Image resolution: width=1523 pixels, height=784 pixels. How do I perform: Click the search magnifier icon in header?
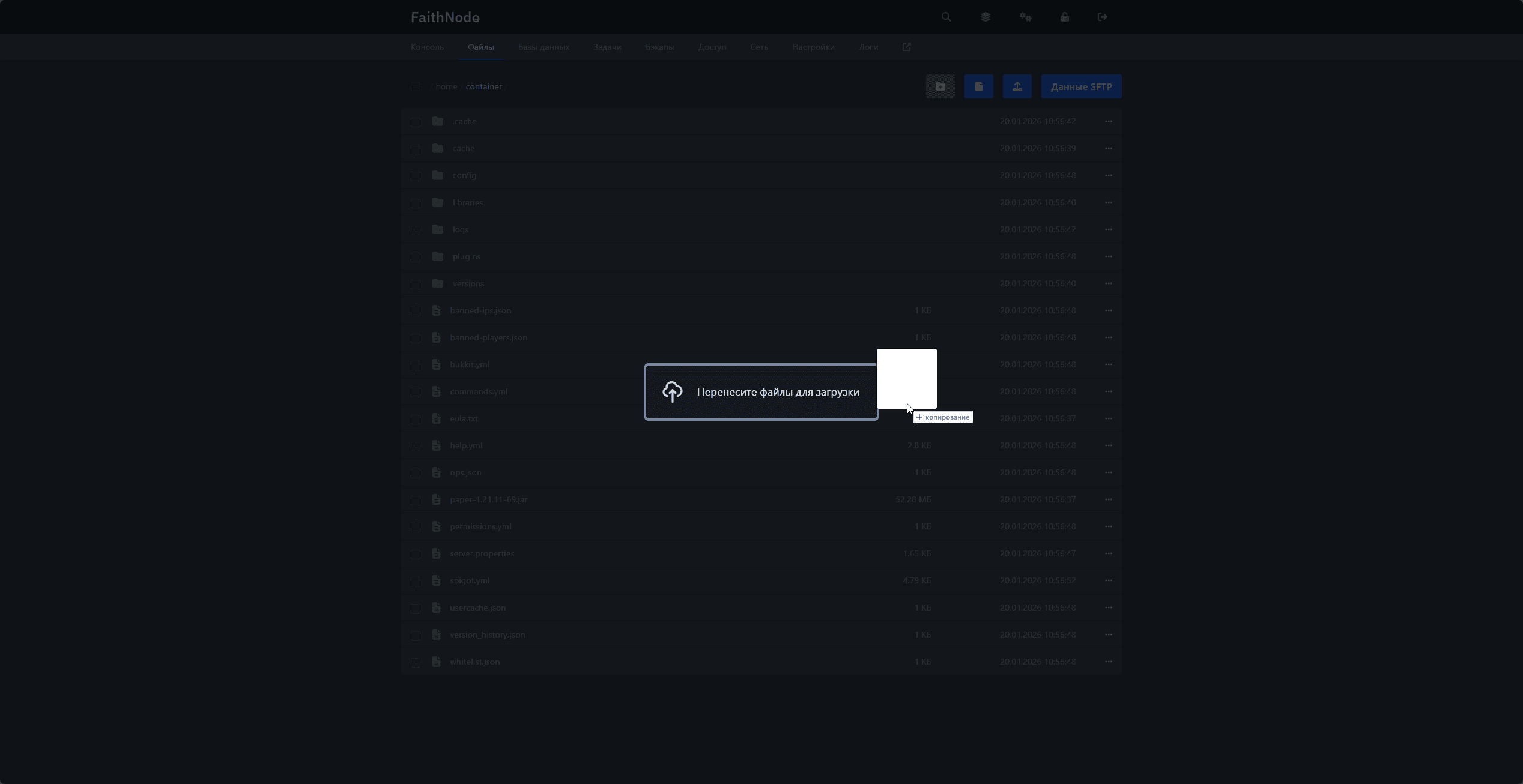(x=946, y=17)
